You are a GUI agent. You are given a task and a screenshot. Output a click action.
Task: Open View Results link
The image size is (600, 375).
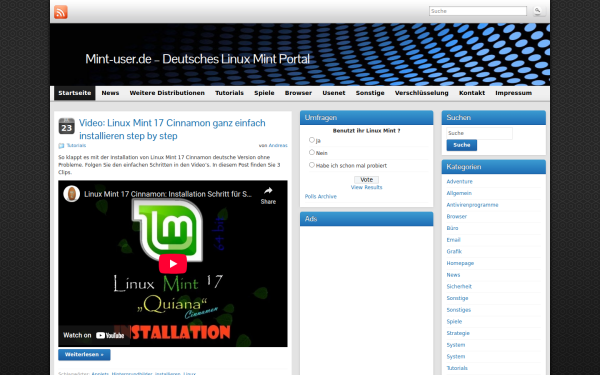coord(366,188)
